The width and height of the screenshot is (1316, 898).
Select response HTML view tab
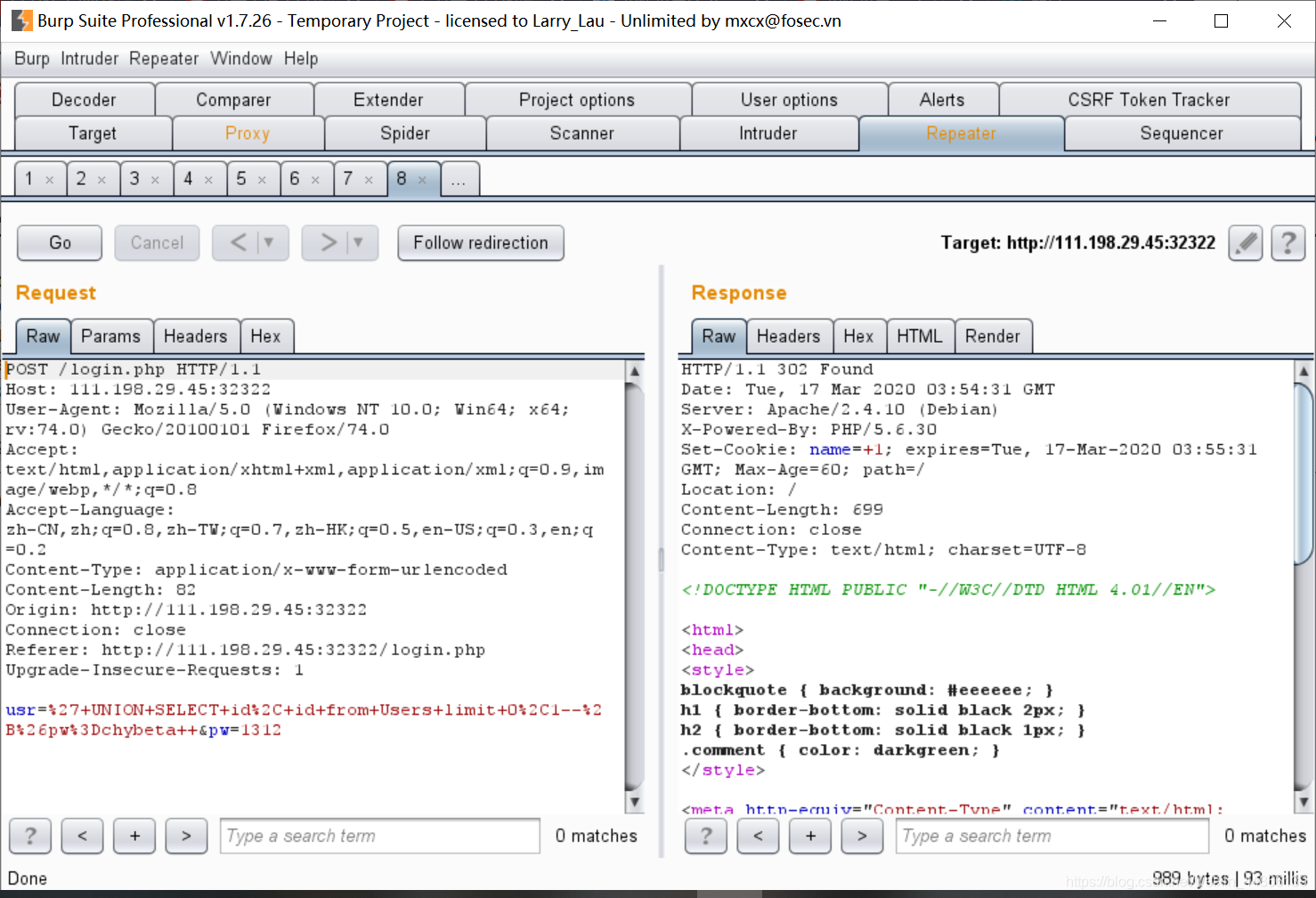coord(920,336)
